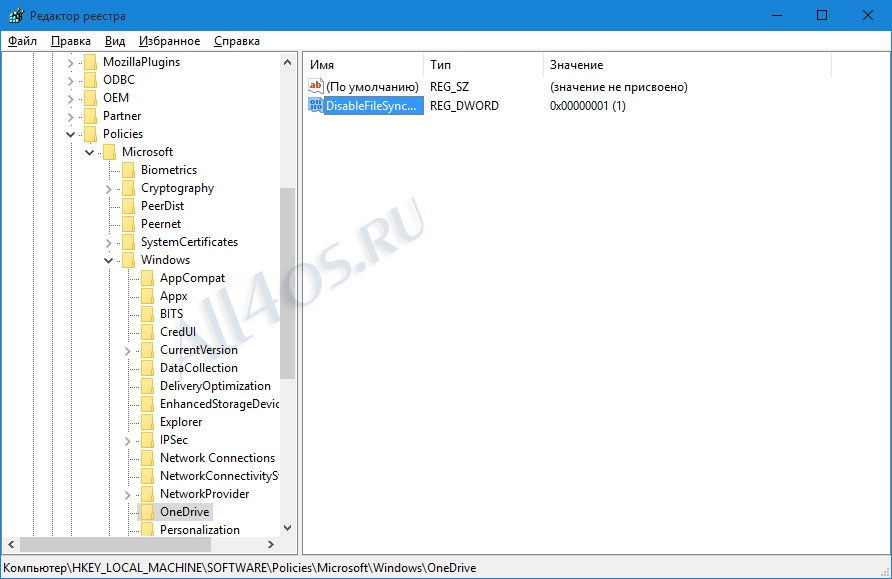Click the horizontal scroll left arrow
This screenshot has height=579, width=892.
(11, 544)
